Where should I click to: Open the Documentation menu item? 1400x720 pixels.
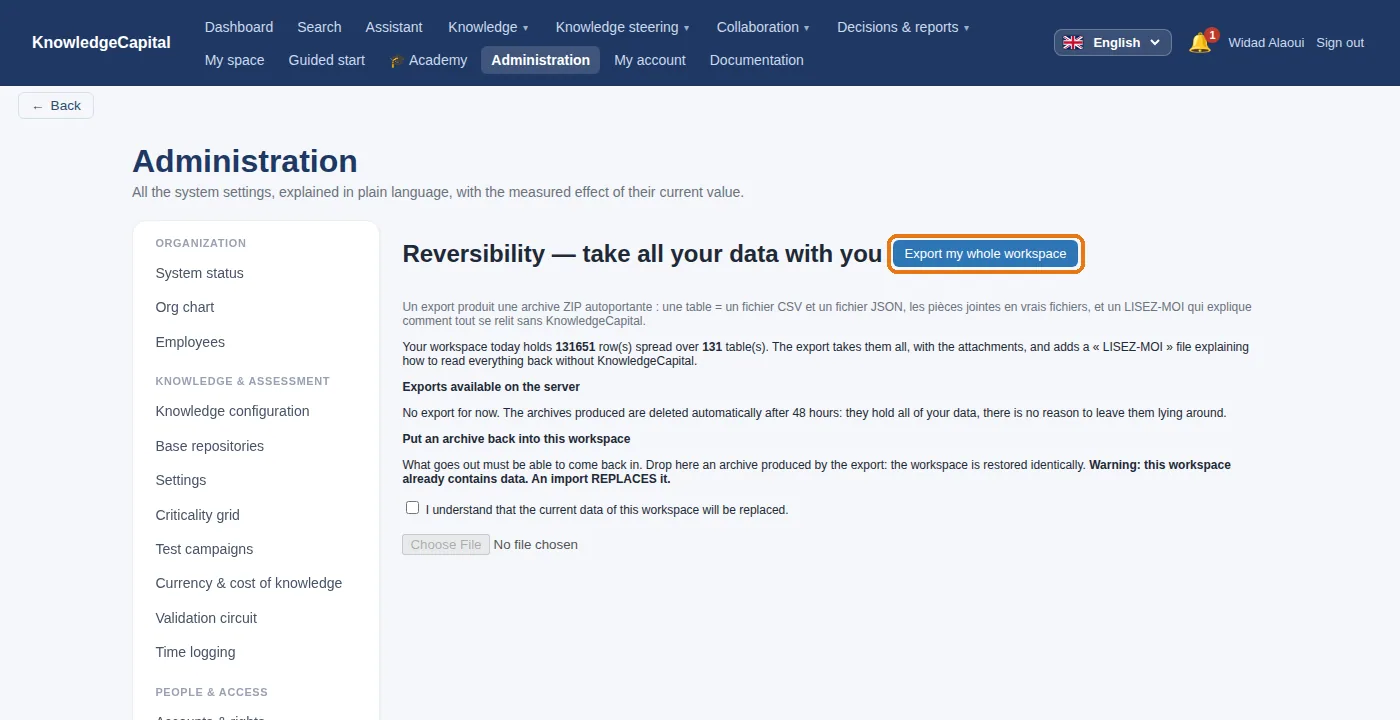(x=757, y=60)
